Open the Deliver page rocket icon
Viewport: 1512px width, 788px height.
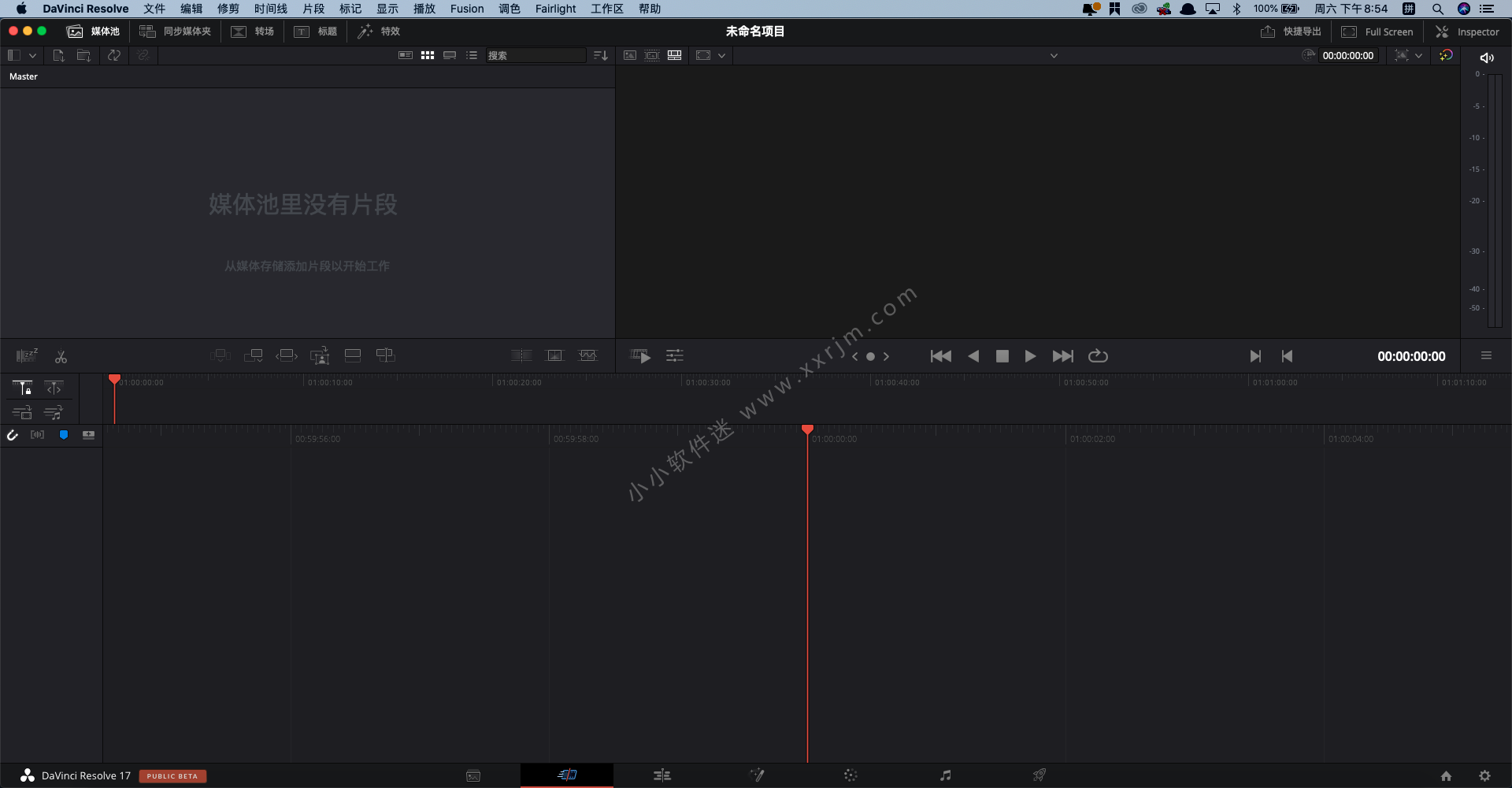[x=1039, y=775]
